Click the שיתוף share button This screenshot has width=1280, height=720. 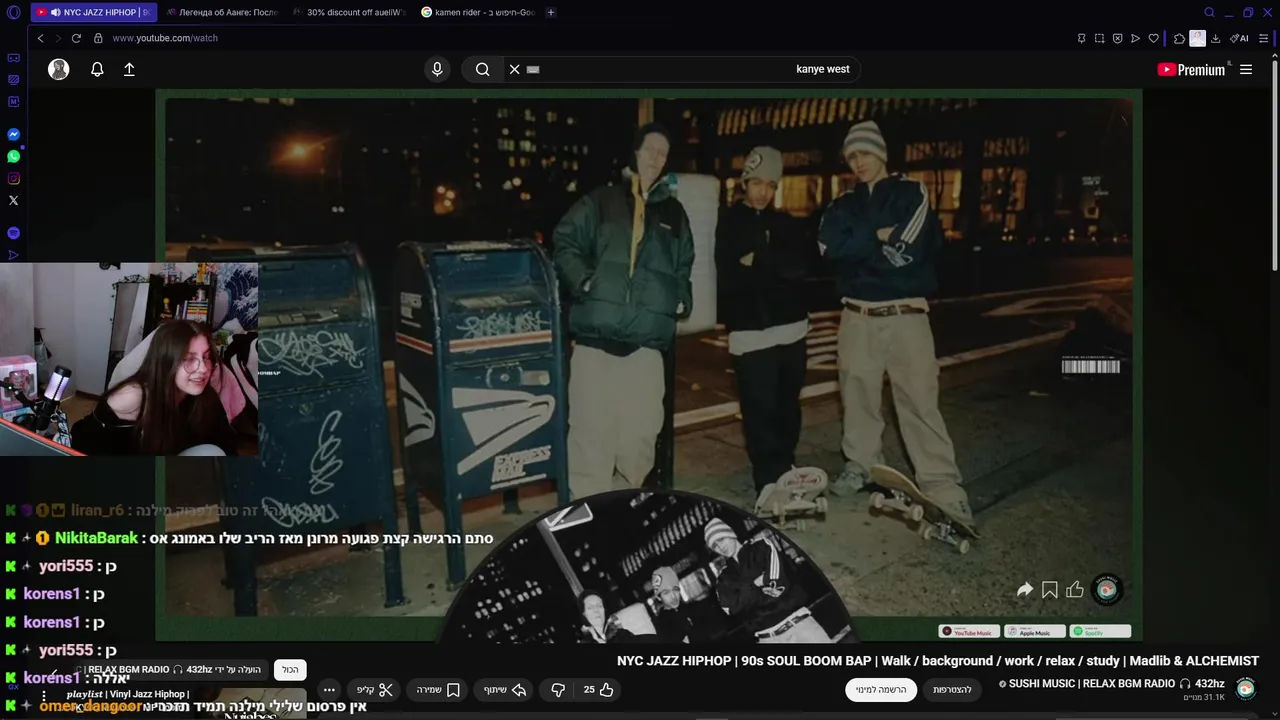505,689
